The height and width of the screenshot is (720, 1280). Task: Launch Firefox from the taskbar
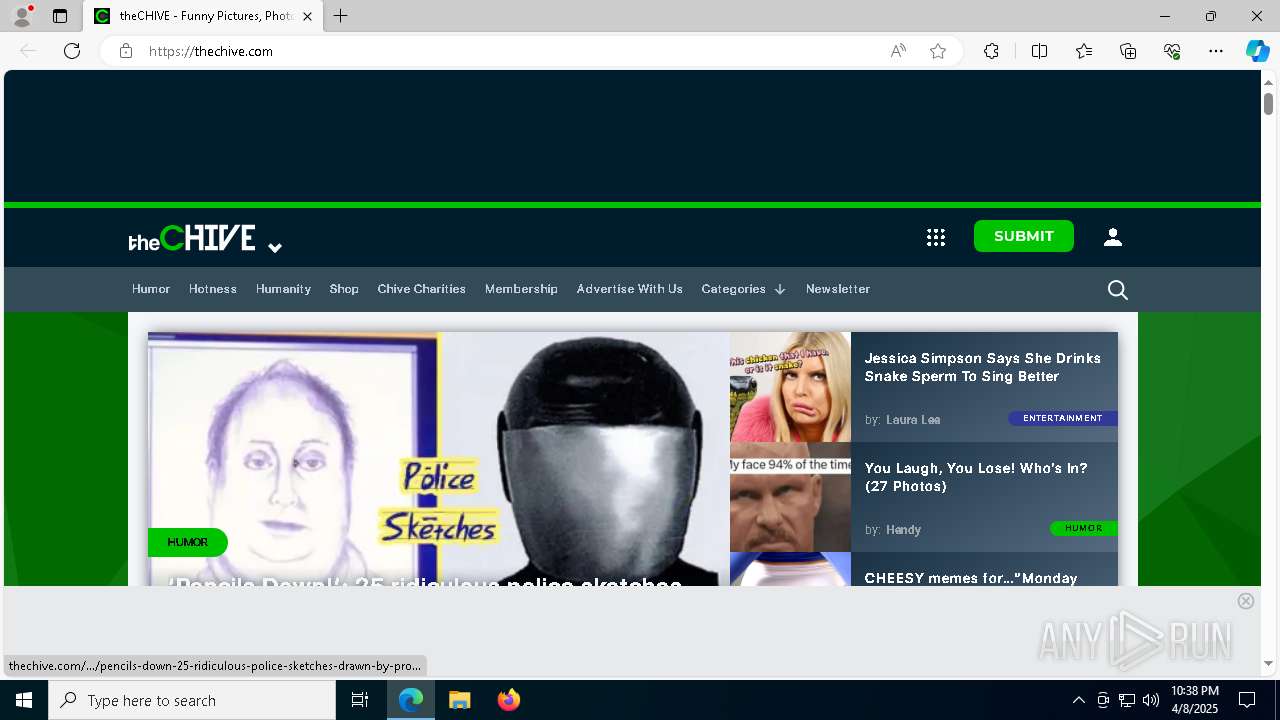pyautogui.click(x=509, y=700)
